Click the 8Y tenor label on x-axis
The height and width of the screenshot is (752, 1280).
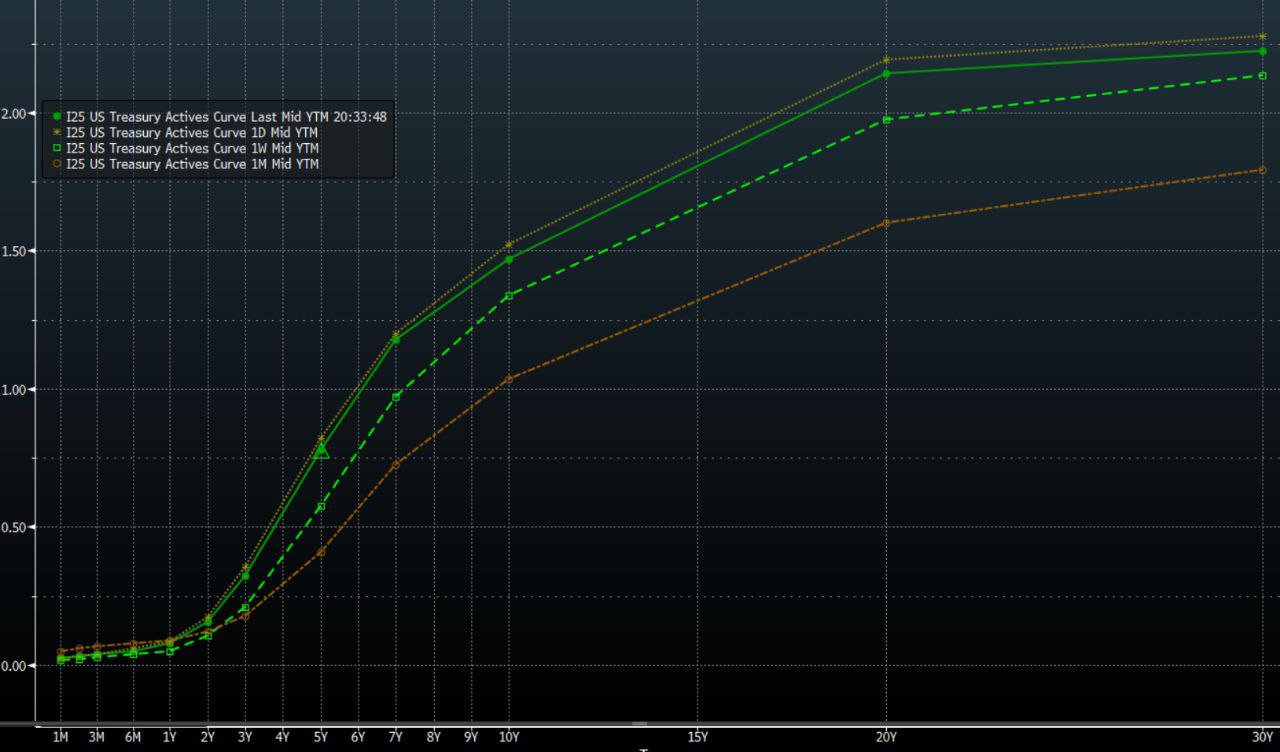(434, 737)
